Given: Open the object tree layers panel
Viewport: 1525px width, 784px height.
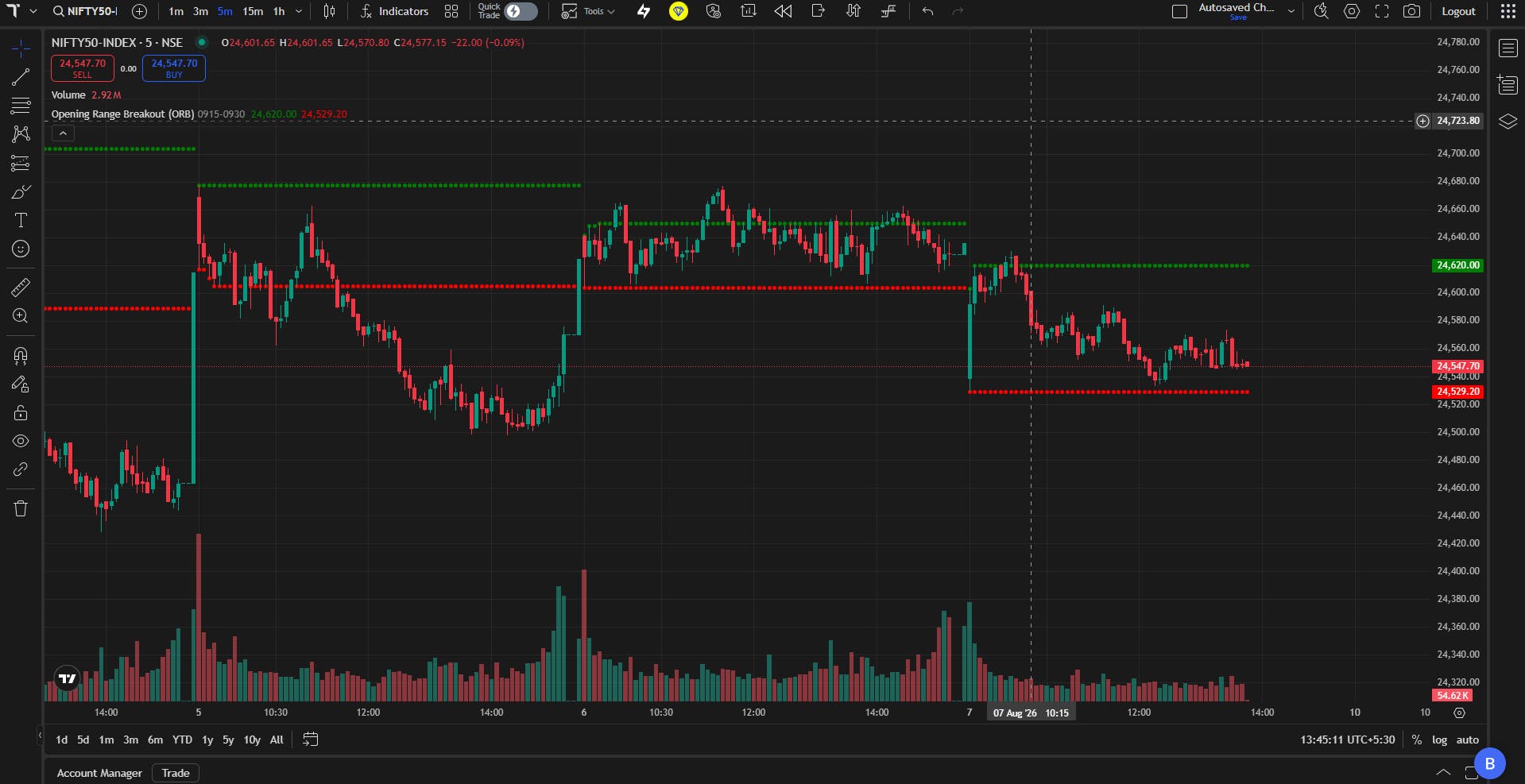Looking at the screenshot, I should coord(1508,122).
